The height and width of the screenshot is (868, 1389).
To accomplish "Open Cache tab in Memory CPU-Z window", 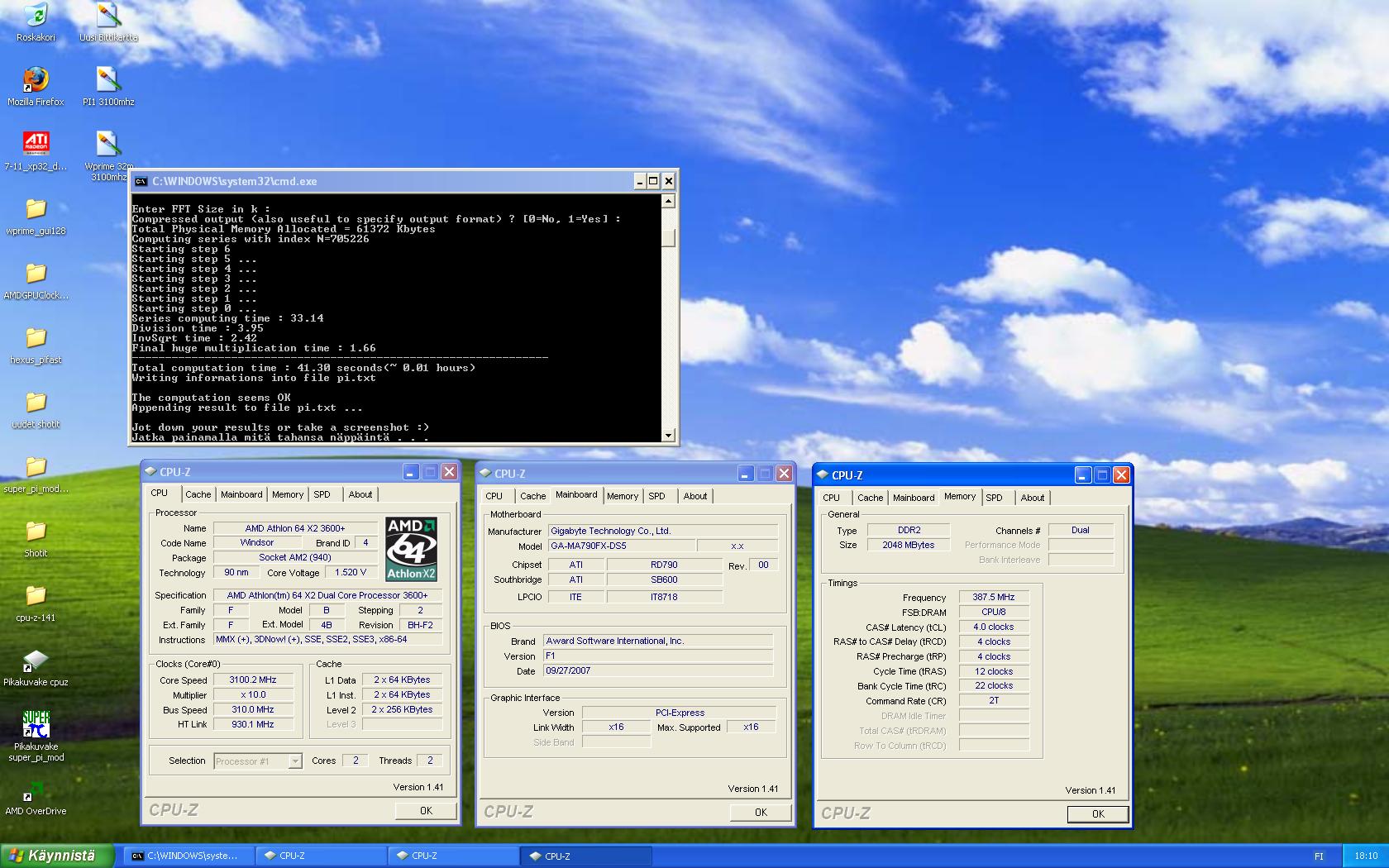I will 870,498.
